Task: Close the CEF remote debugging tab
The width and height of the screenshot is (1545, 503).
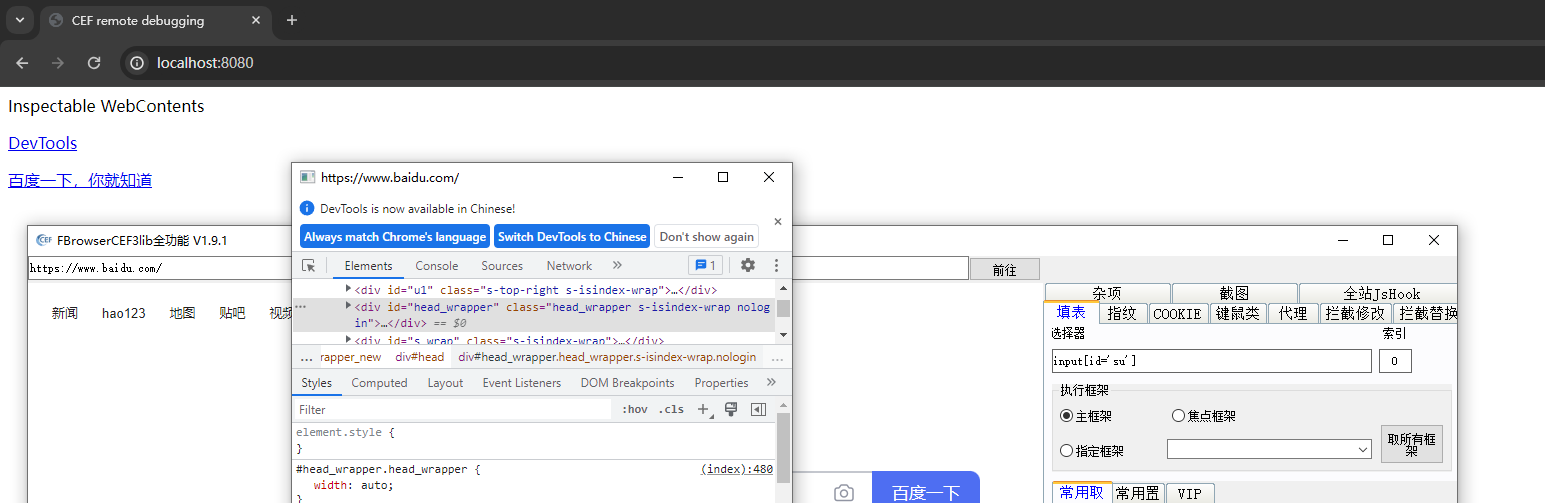Action: point(256,20)
